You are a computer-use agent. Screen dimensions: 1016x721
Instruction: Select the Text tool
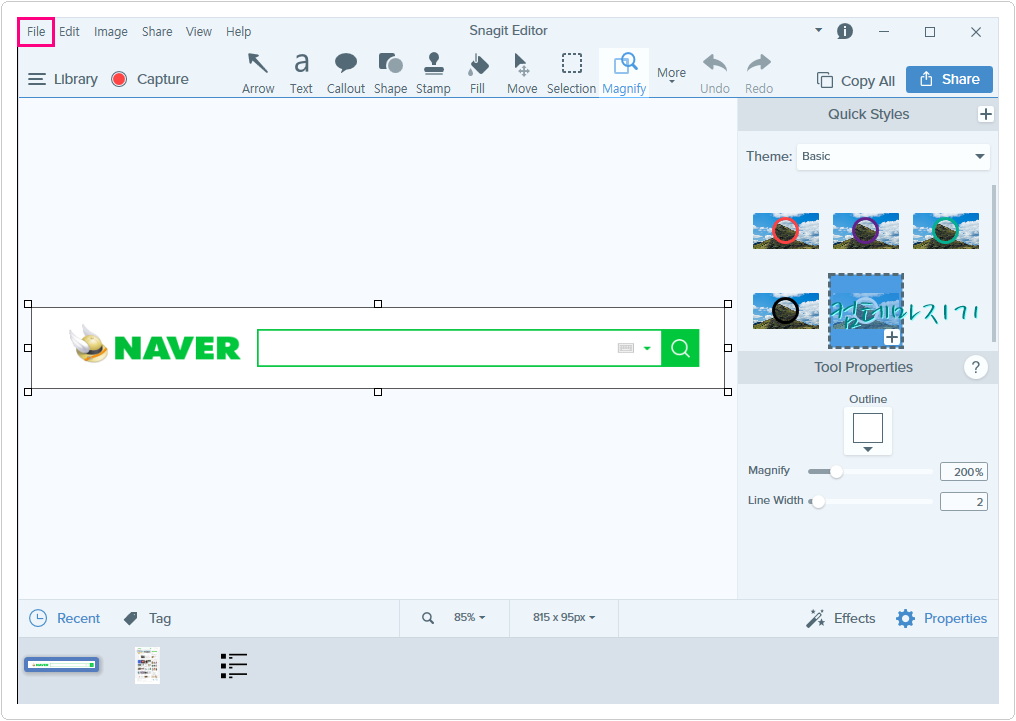(301, 73)
